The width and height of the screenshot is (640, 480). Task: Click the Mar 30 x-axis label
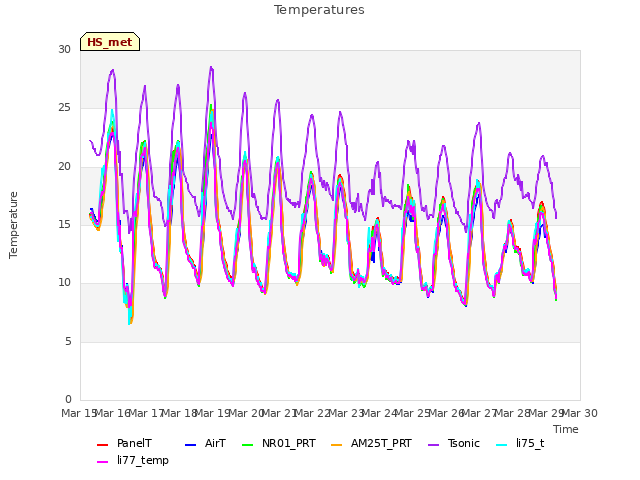point(580,413)
